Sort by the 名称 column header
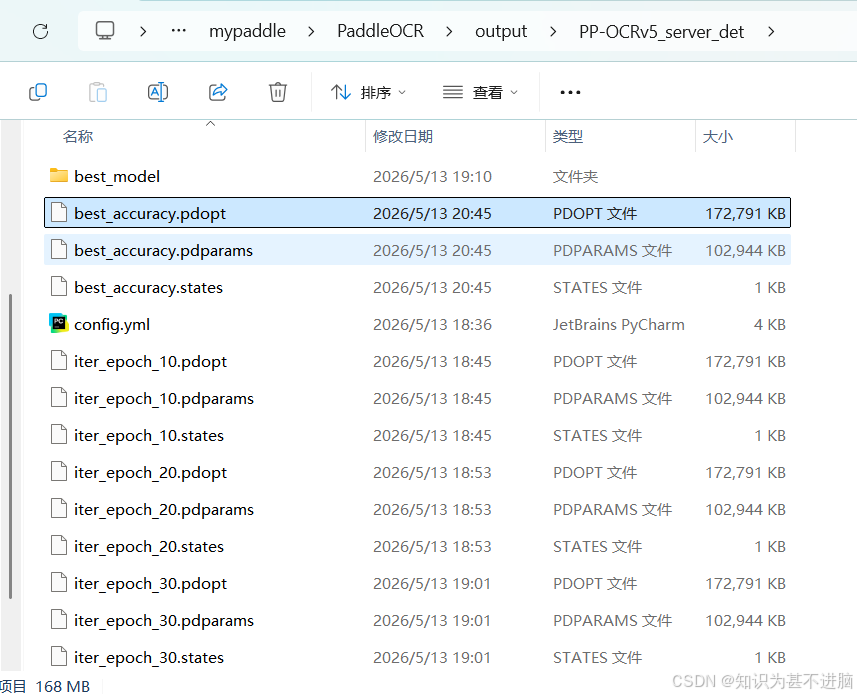Screen dimensions: 857x696 click(x=78, y=136)
